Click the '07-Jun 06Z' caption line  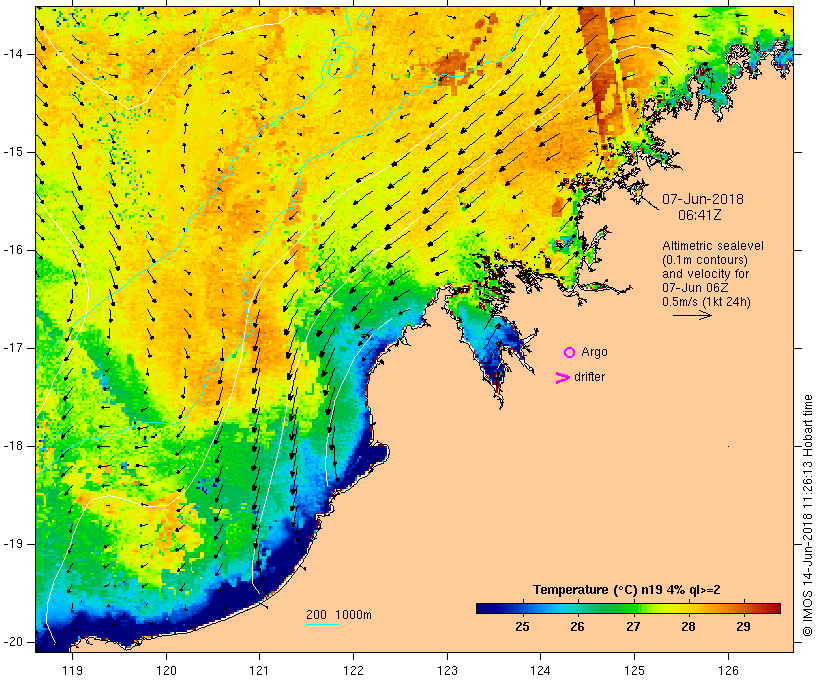pyautogui.click(x=695, y=288)
